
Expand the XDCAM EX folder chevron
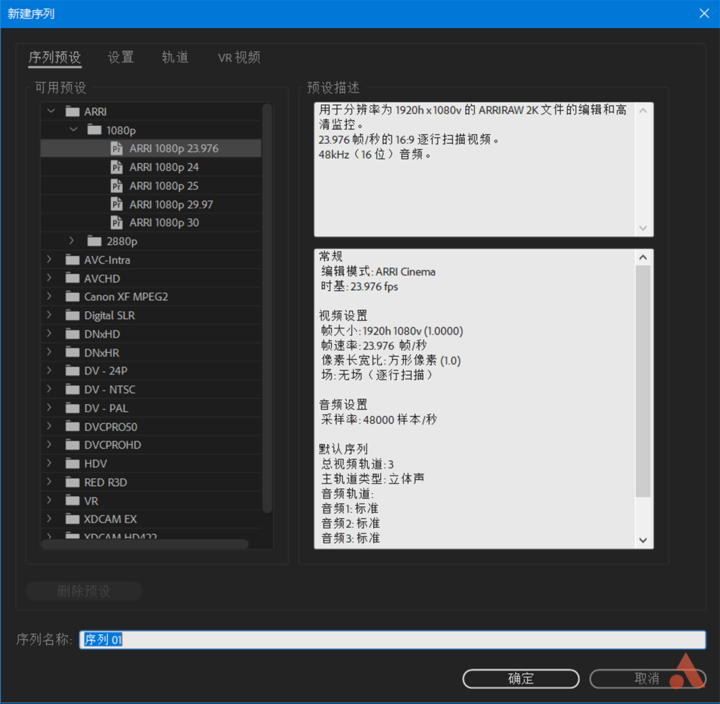[49, 518]
